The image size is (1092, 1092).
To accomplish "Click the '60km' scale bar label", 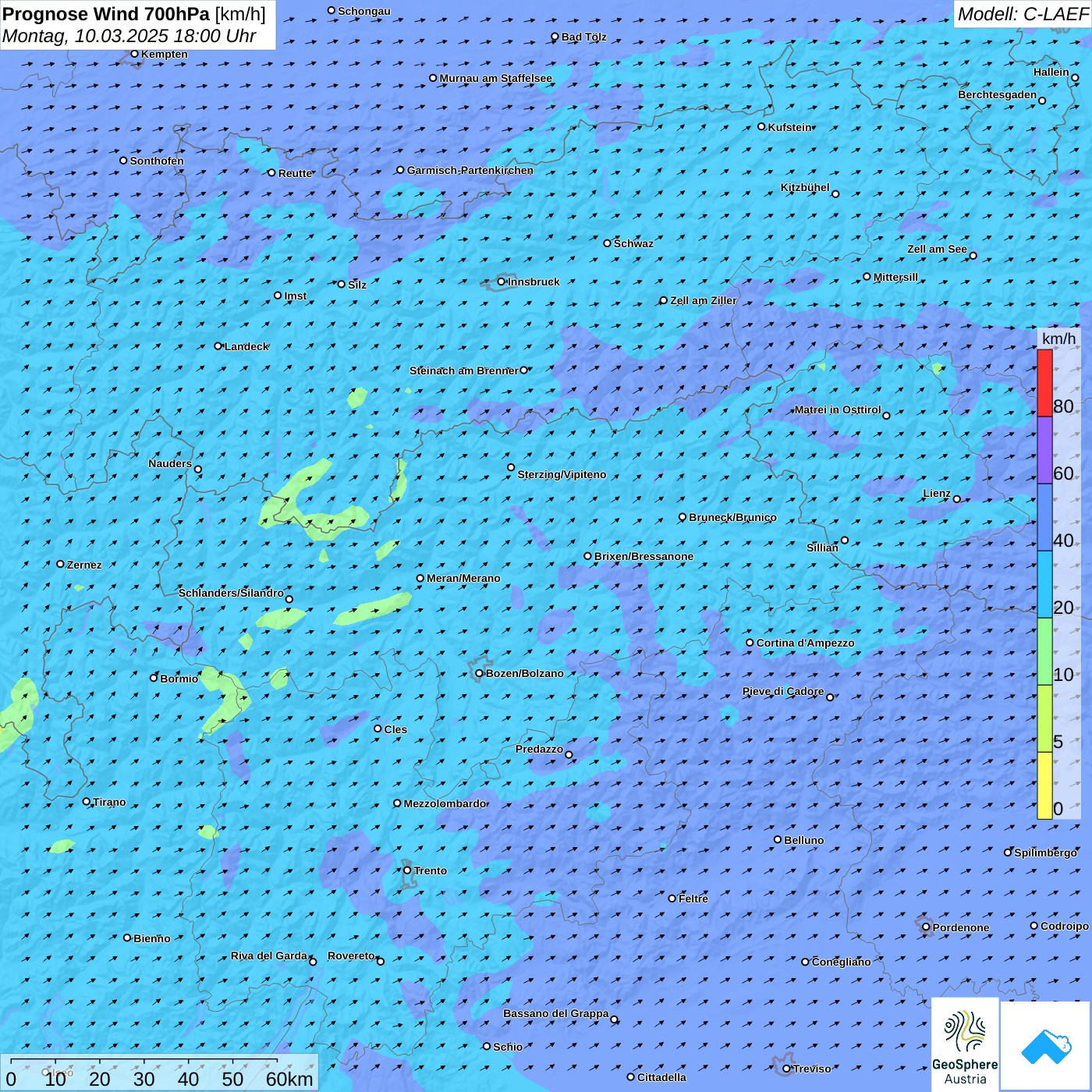I will pos(289,1079).
